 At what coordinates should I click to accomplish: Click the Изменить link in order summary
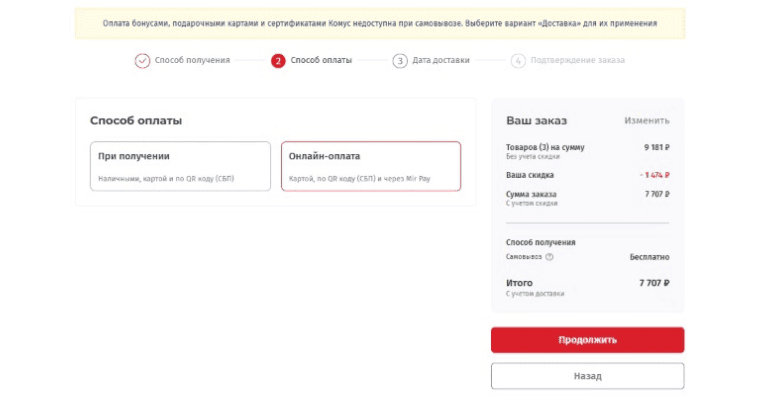[647, 121]
